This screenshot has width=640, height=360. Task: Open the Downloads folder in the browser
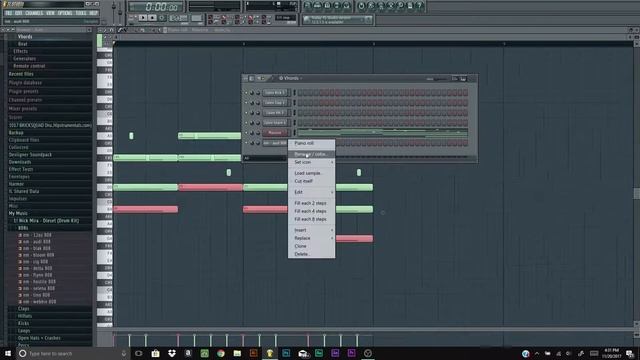(20, 162)
